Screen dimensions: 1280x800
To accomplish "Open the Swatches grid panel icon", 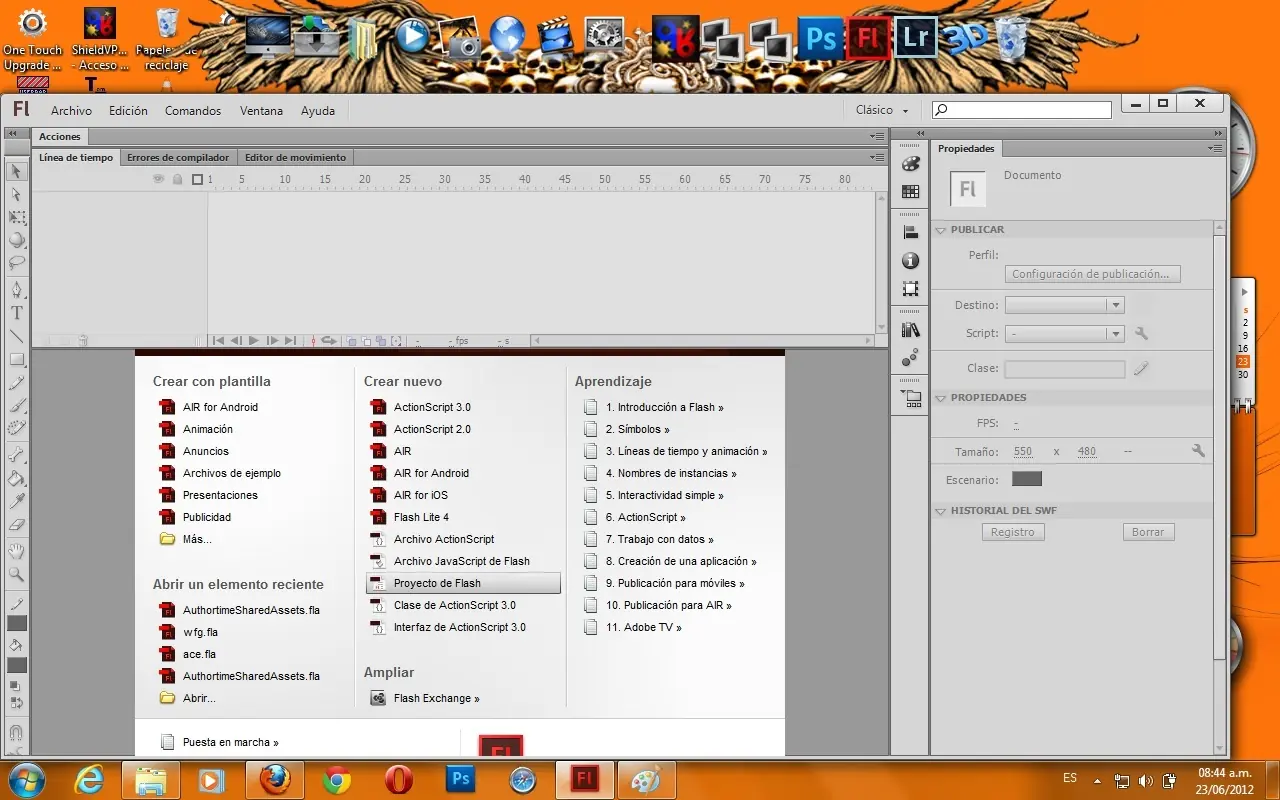I will click(910, 191).
